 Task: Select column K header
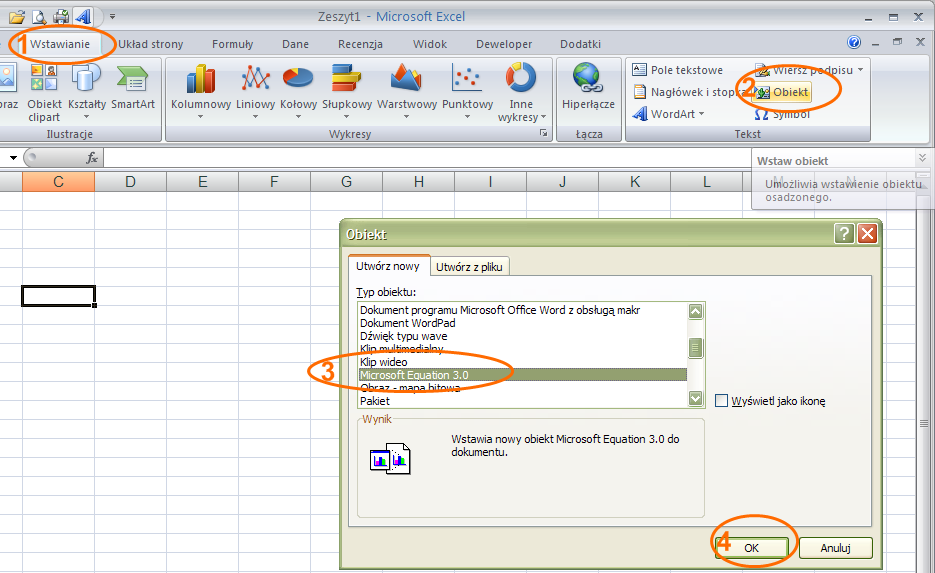634,182
